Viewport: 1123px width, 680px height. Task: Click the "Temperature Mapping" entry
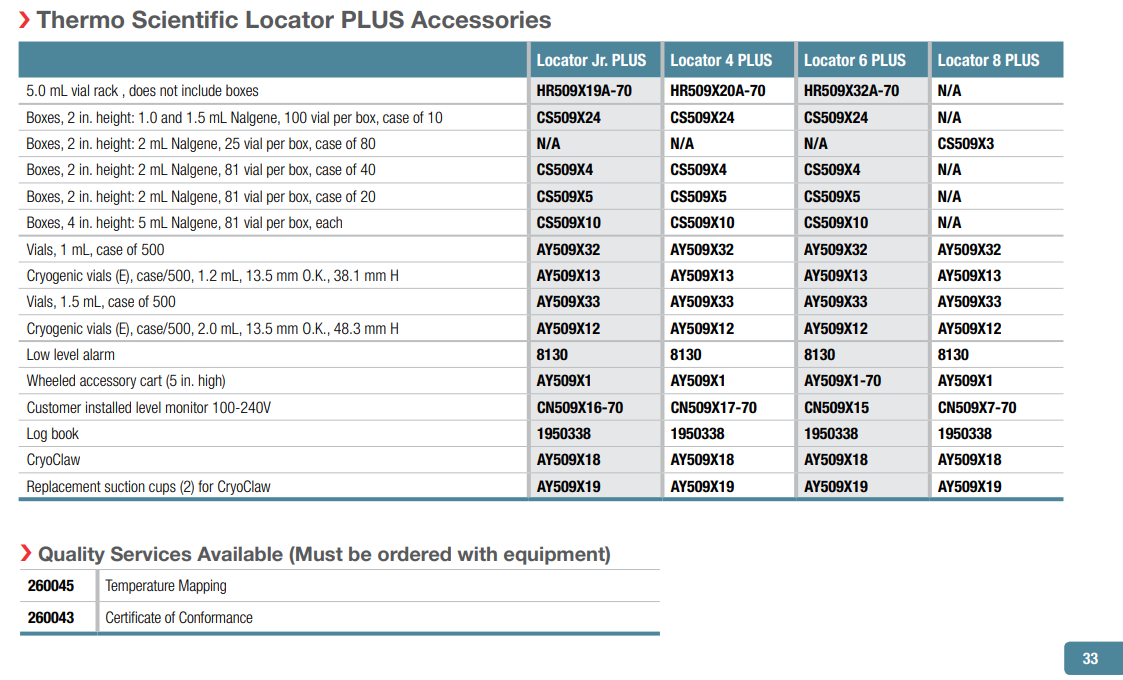[x=165, y=586]
